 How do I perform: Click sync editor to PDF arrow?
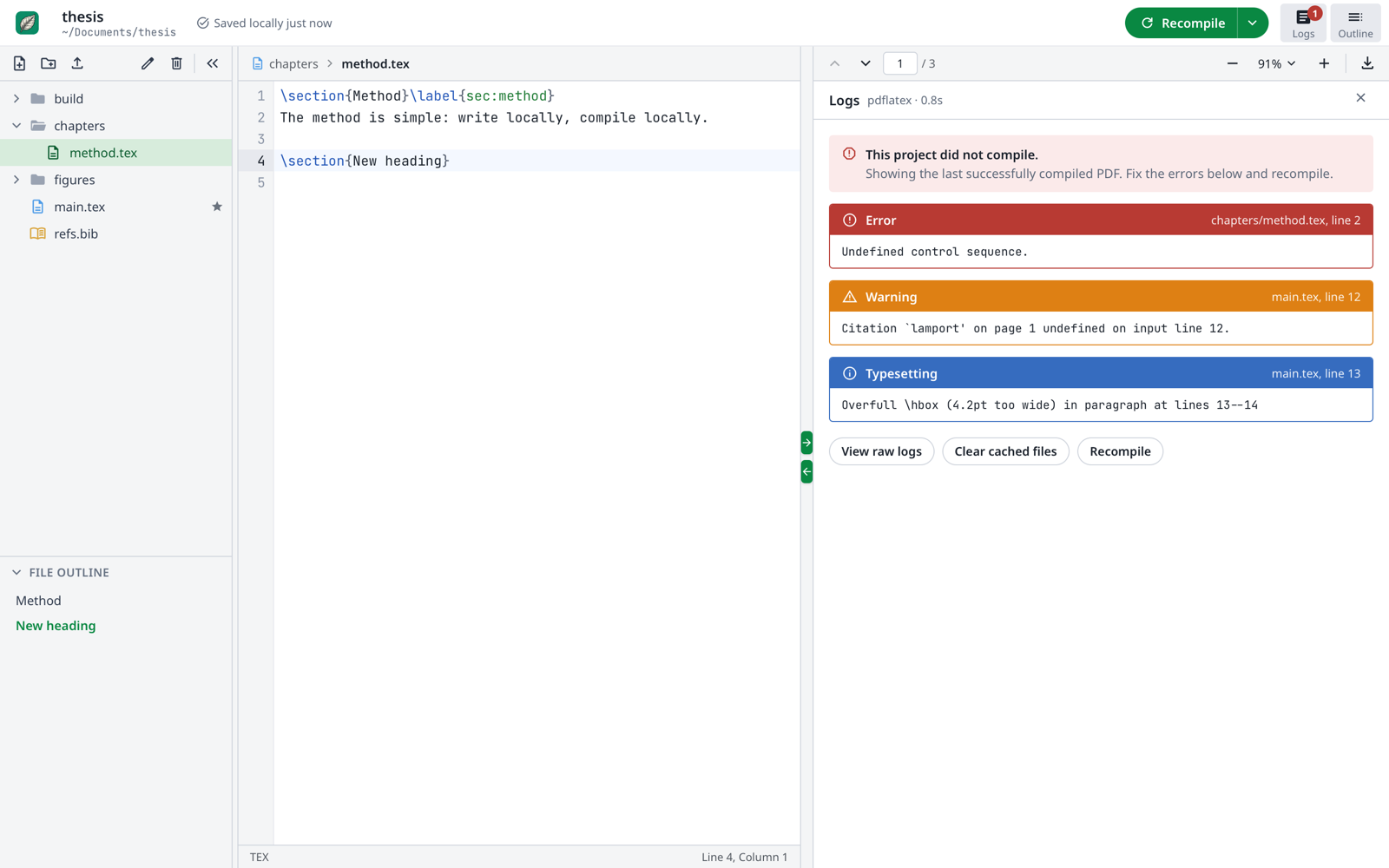coord(806,443)
